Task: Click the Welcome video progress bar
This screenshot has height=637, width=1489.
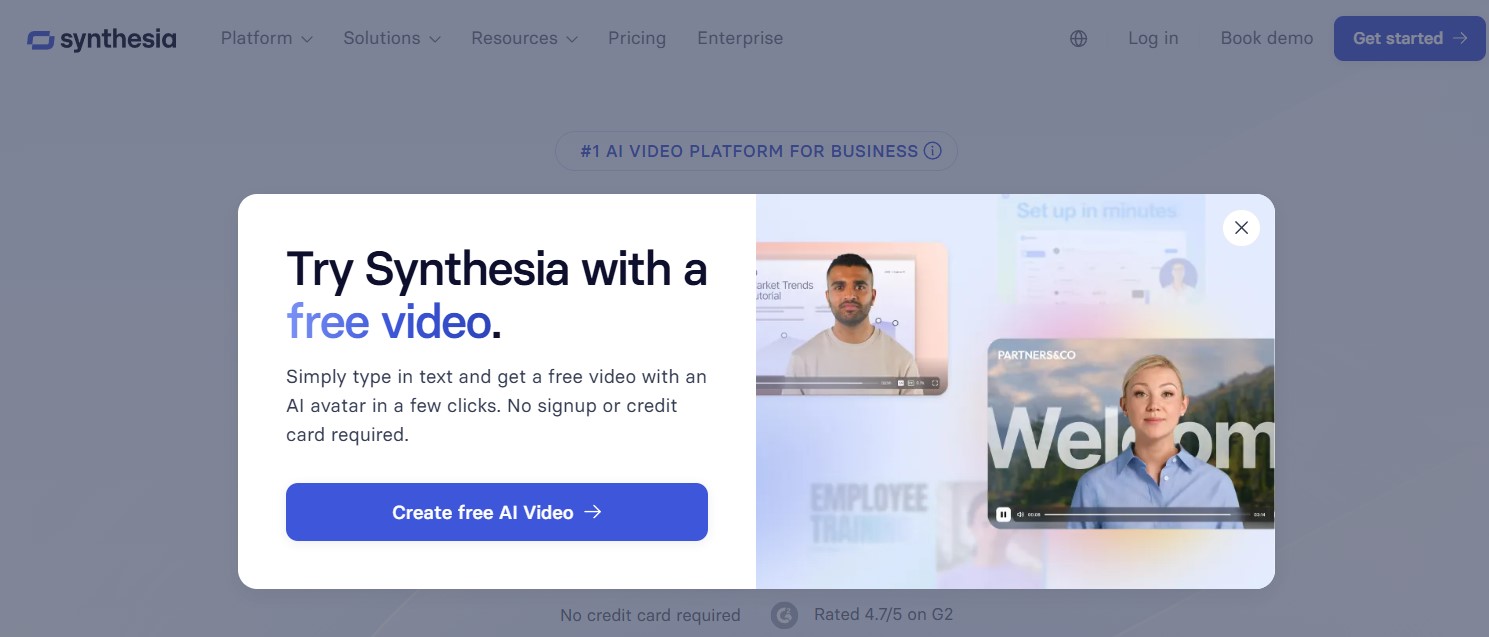Action: pos(1146,514)
